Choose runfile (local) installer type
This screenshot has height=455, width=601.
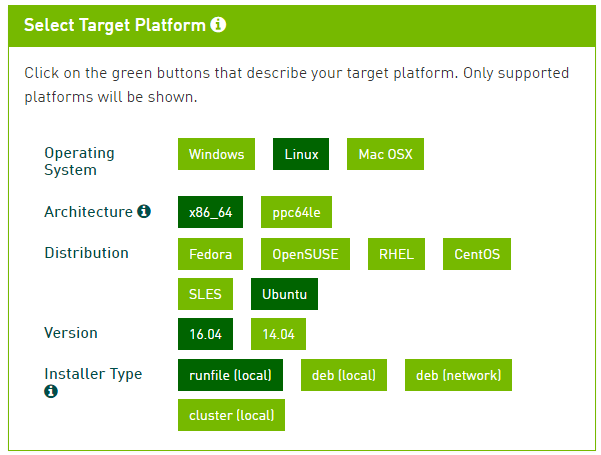pyautogui.click(x=230, y=375)
